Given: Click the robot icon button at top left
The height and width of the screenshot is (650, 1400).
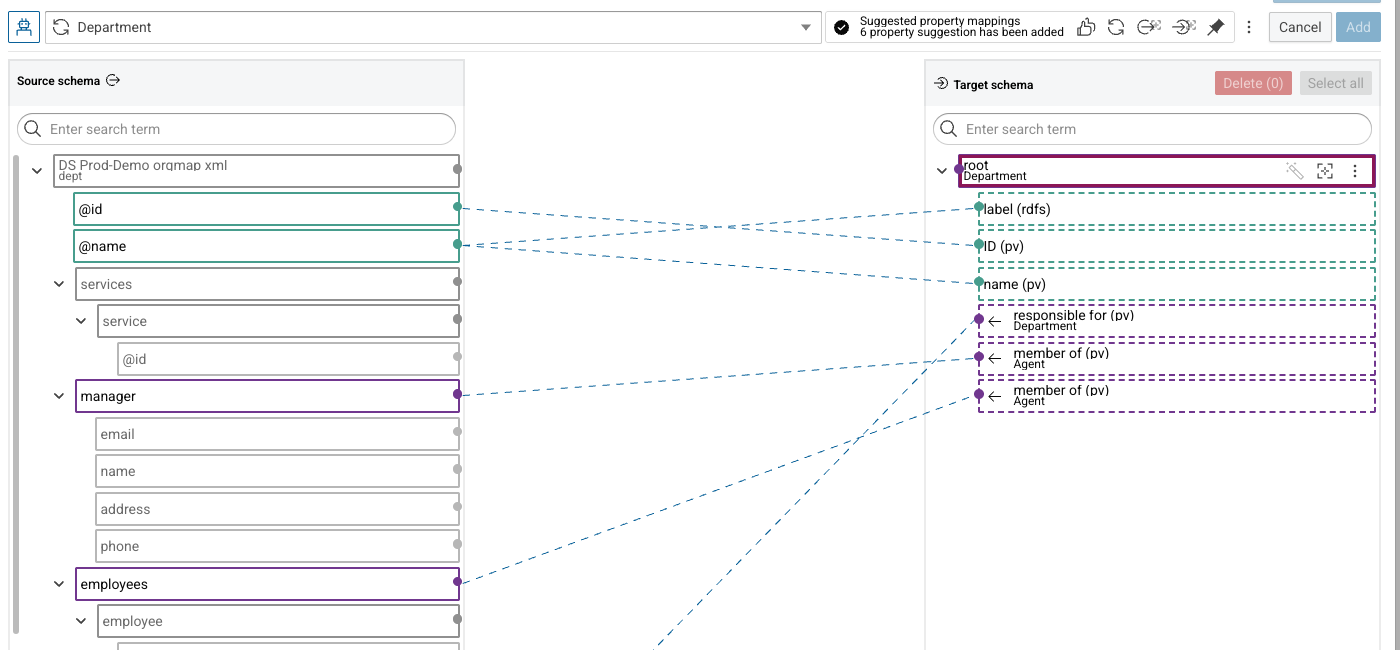Looking at the screenshot, I should coord(24,27).
